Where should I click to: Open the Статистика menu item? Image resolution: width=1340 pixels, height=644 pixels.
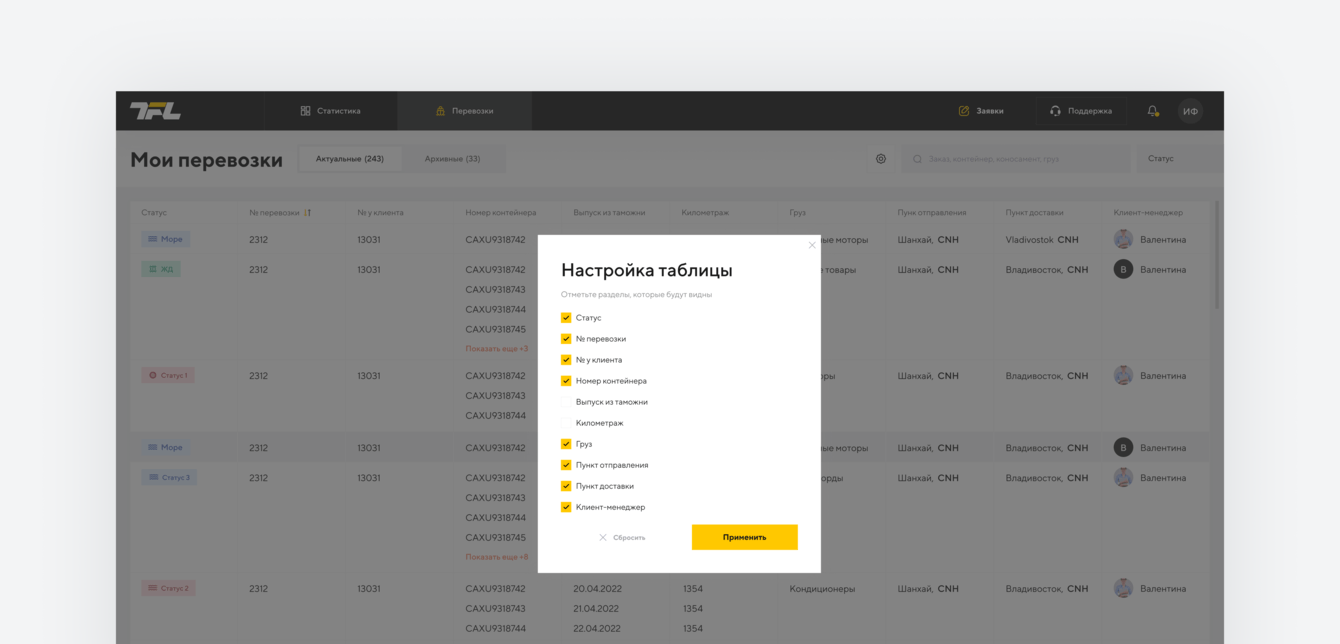[x=330, y=111]
